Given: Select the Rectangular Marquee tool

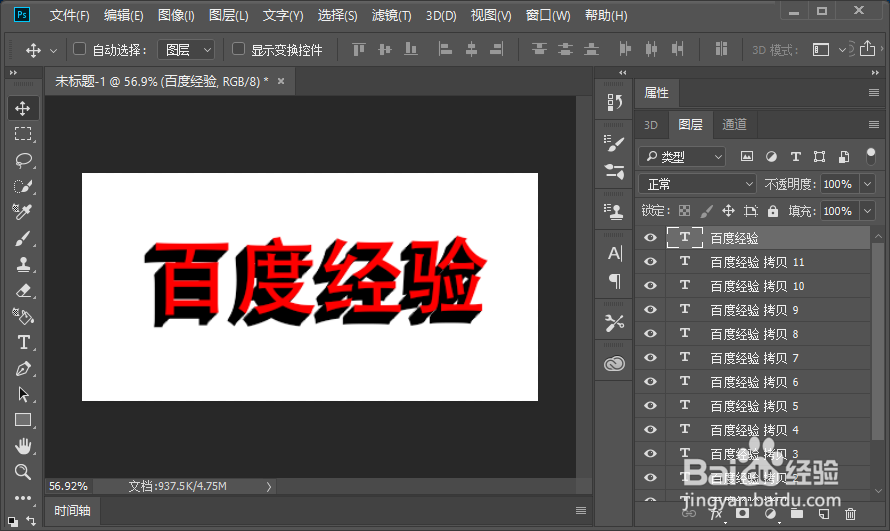Looking at the screenshot, I should click(x=23, y=134).
